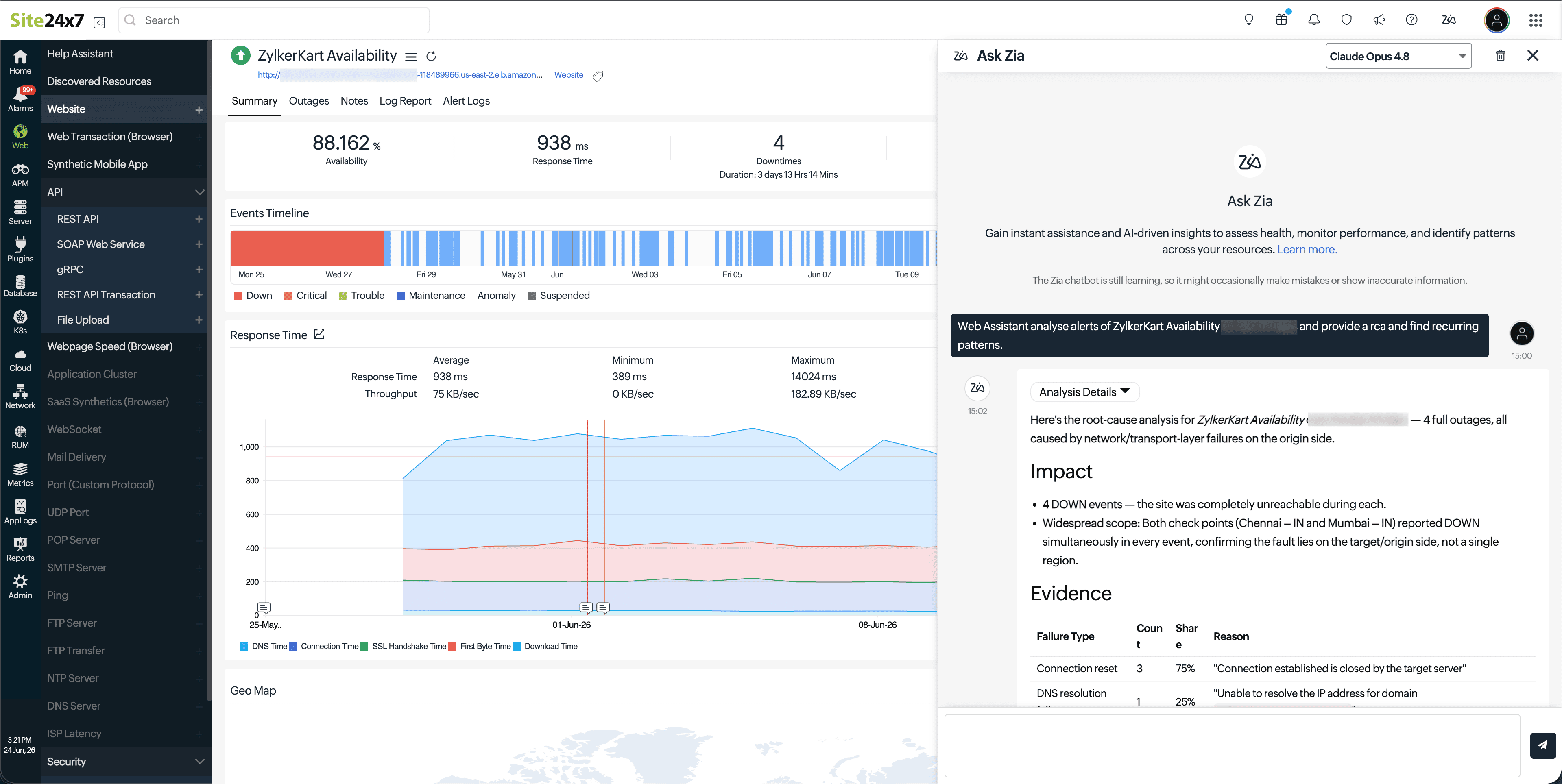Open Response Time chart in new view

320,334
